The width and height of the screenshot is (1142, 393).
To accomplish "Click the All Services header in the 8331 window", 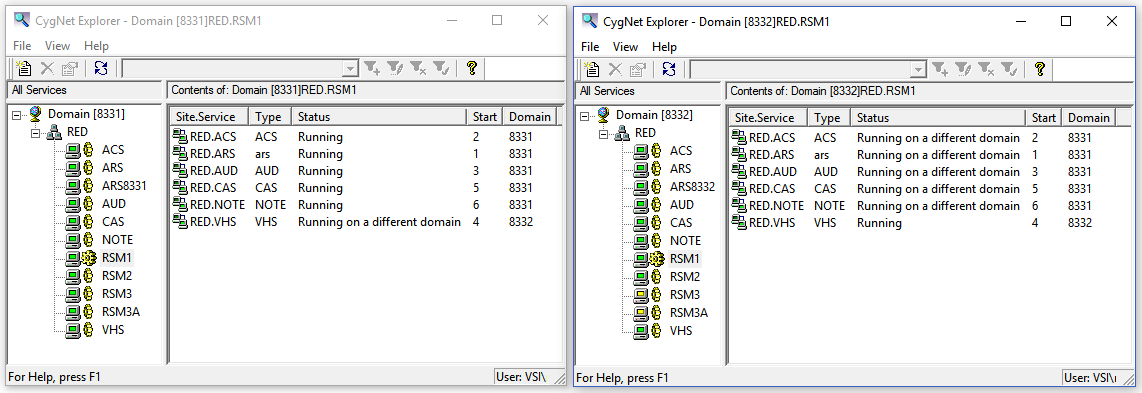I will click(84, 90).
